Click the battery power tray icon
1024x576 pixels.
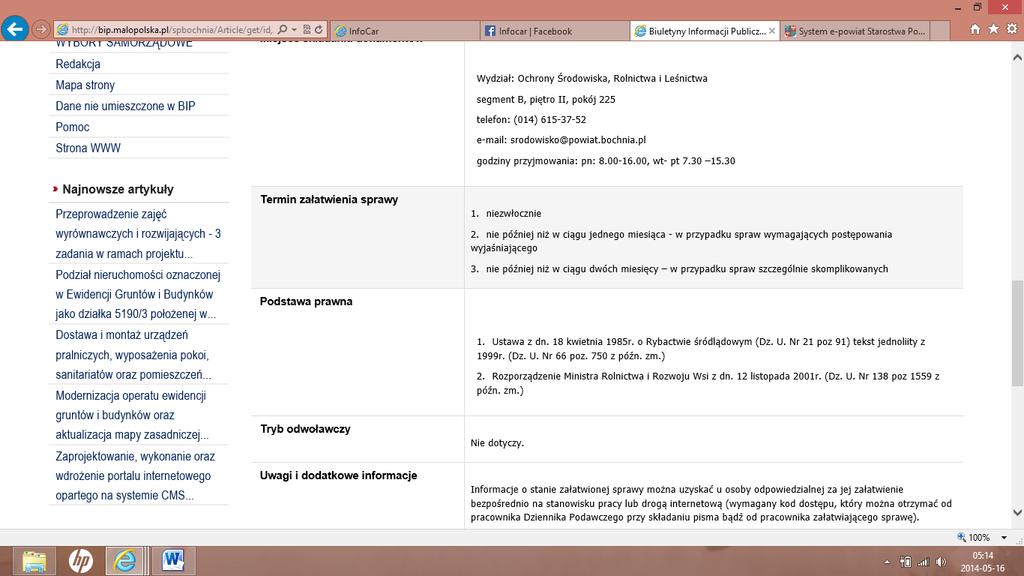click(905, 562)
